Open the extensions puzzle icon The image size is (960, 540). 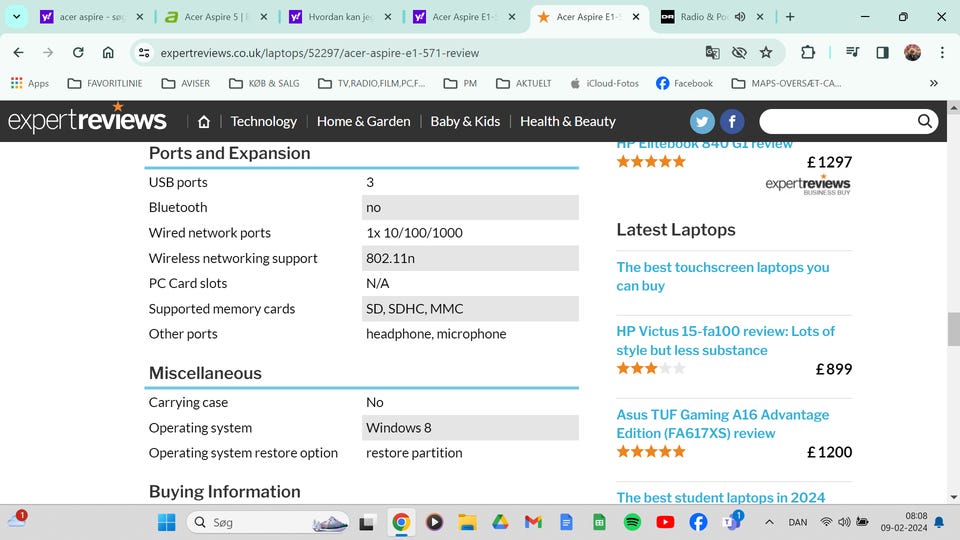[x=808, y=53]
